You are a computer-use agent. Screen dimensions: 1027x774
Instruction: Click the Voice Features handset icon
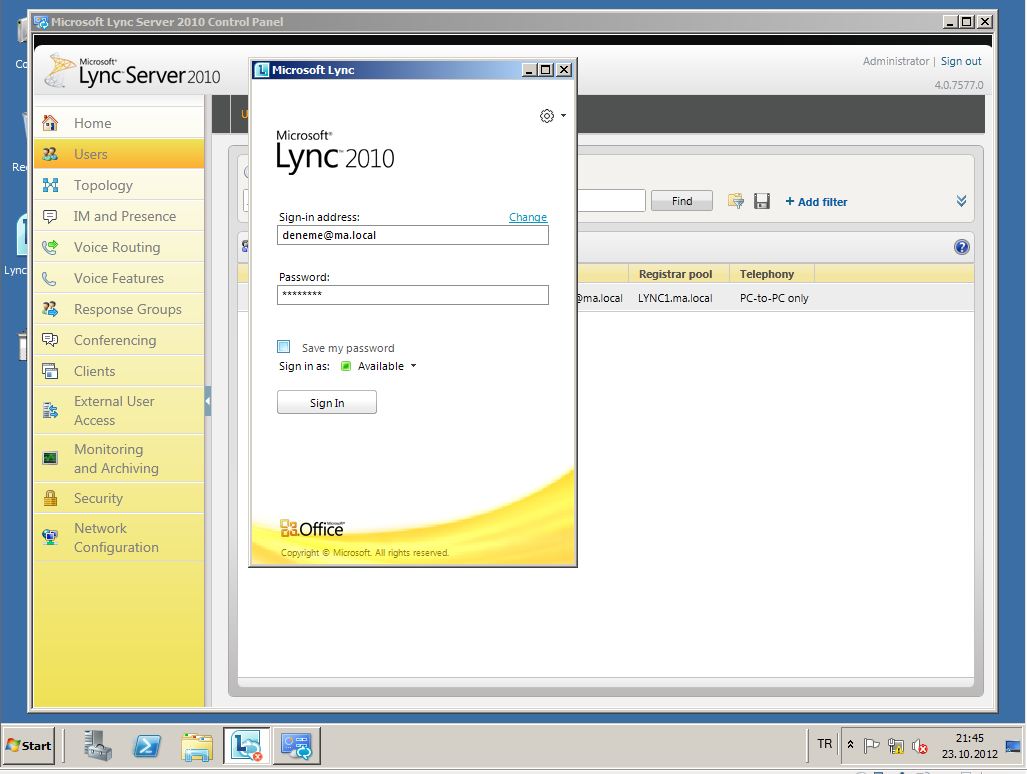(x=50, y=278)
